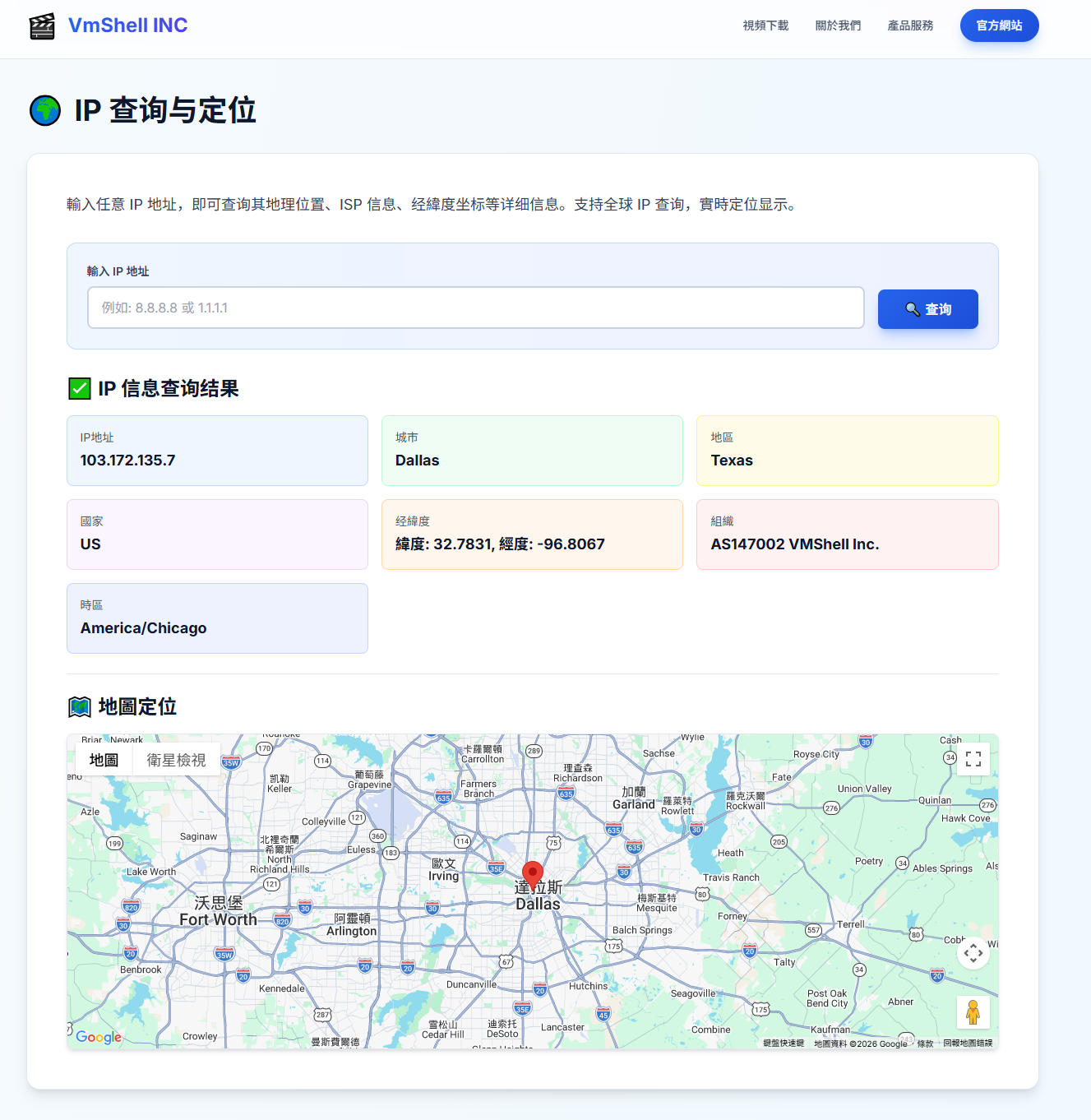Image resolution: width=1091 pixels, height=1120 pixels.
Task: Select the 地圖 map view type
Action: tap(104, 760)
